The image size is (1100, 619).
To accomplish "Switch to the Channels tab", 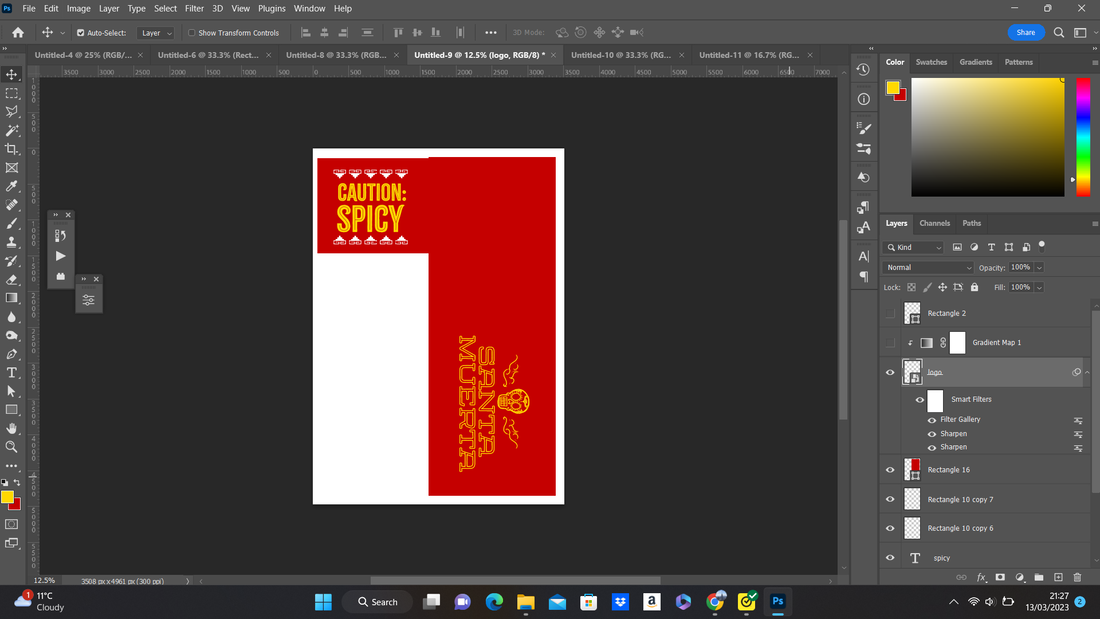I will pyautogui.click(x=934, y=223).
